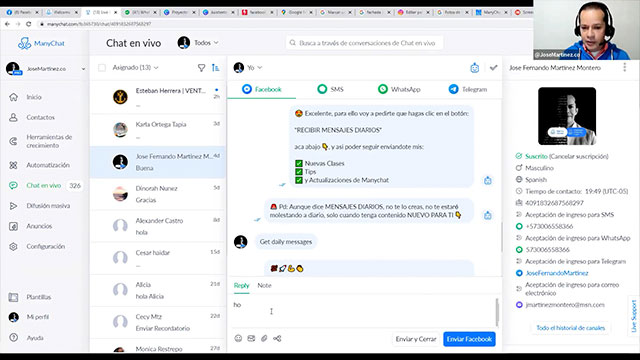Viewport: 640px width, 360px height.
Task: Click the Chat en vivo search box
Action: 364,43
